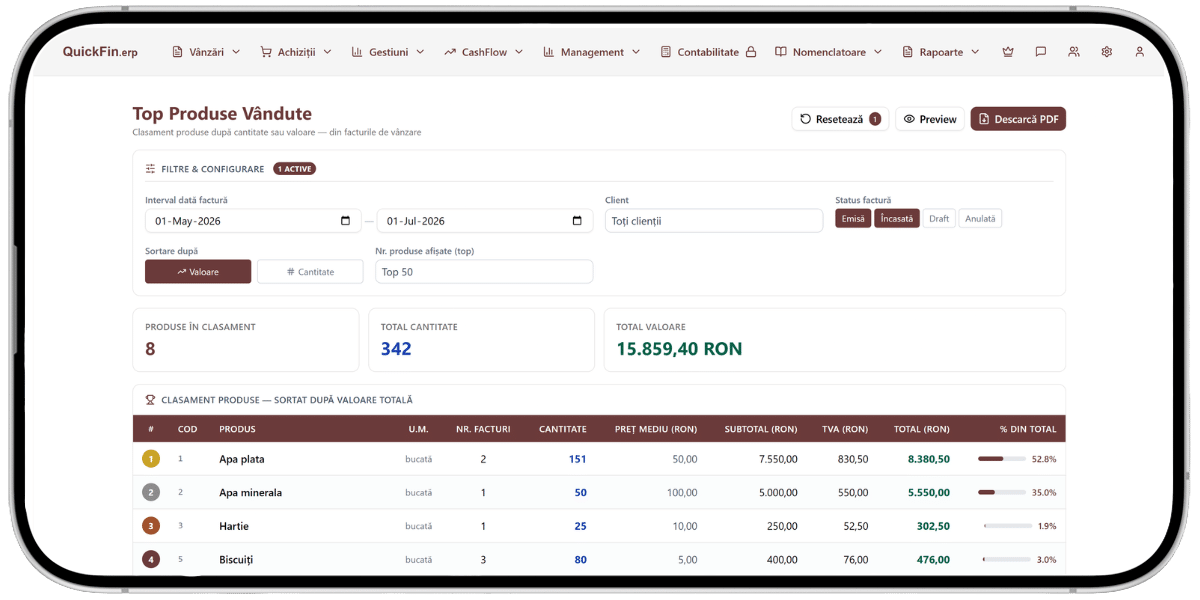The image size is (1200, 600).
Task: Select sorting by Cantitate
Action: [310, 271]
